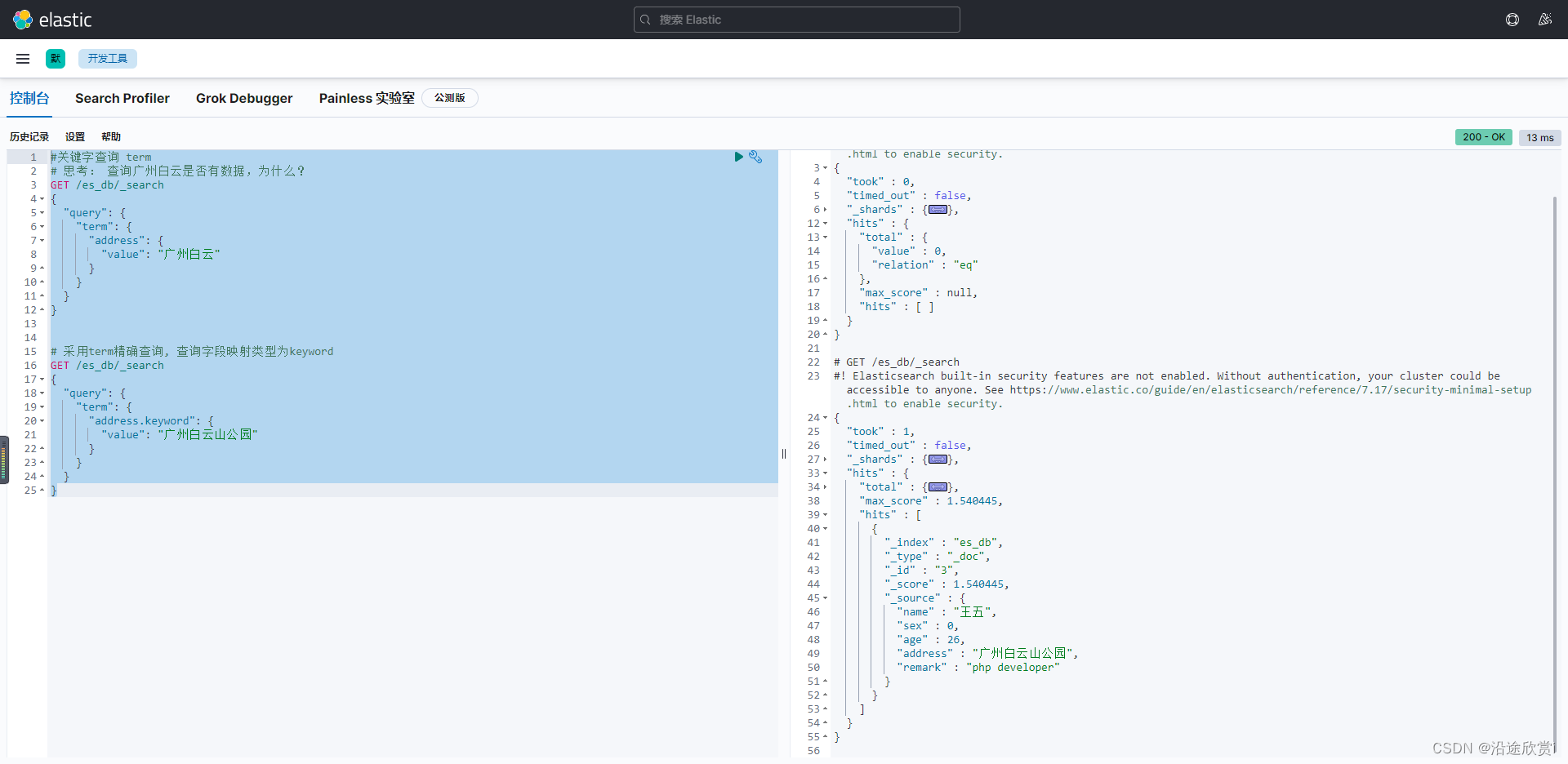Image resolution: width=1568 pixels, height=764 pixels.
Task: Click the 公测版 beta badge
Action: click(450, 98)
